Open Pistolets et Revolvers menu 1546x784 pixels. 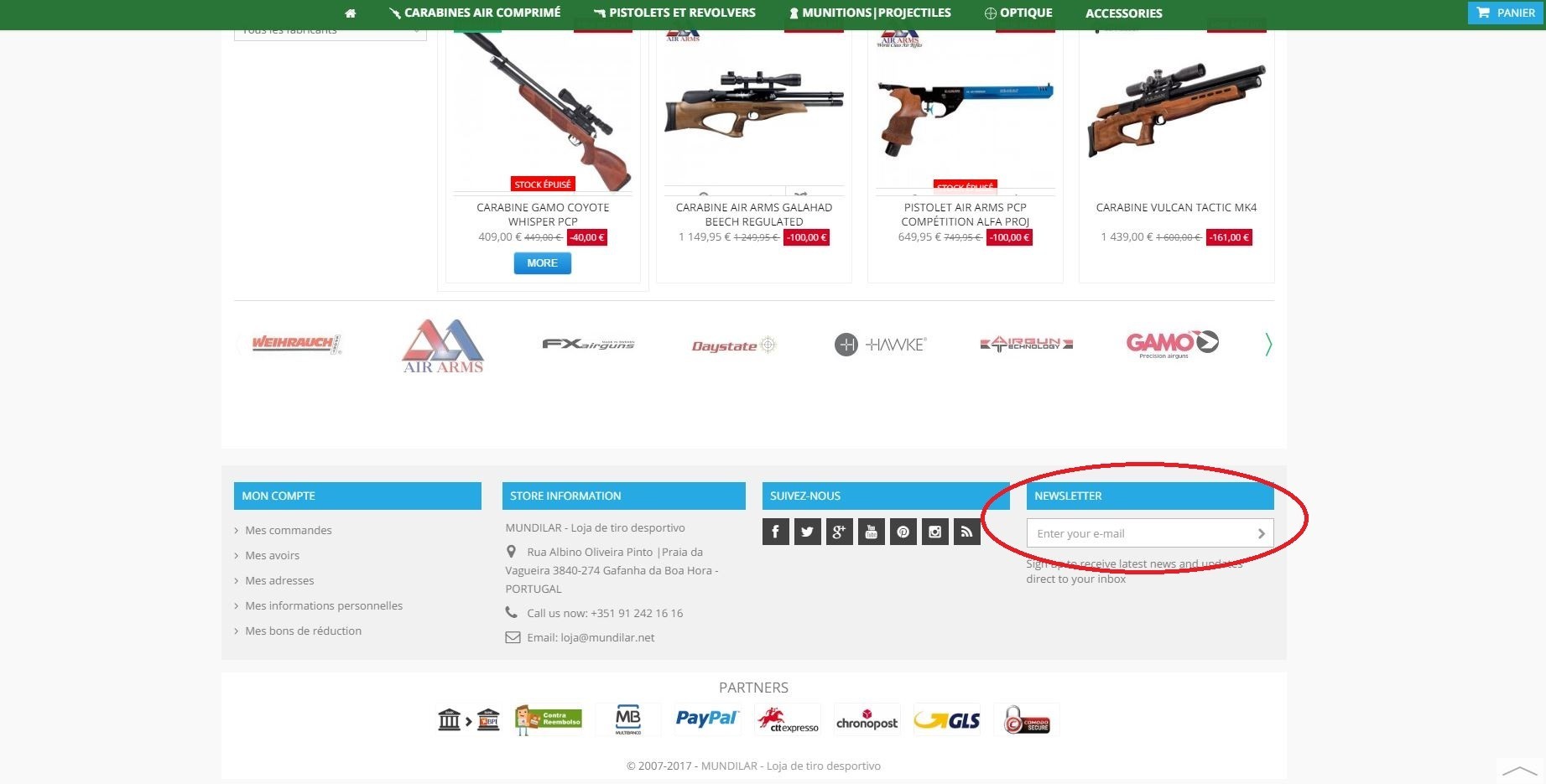(674, 13)
